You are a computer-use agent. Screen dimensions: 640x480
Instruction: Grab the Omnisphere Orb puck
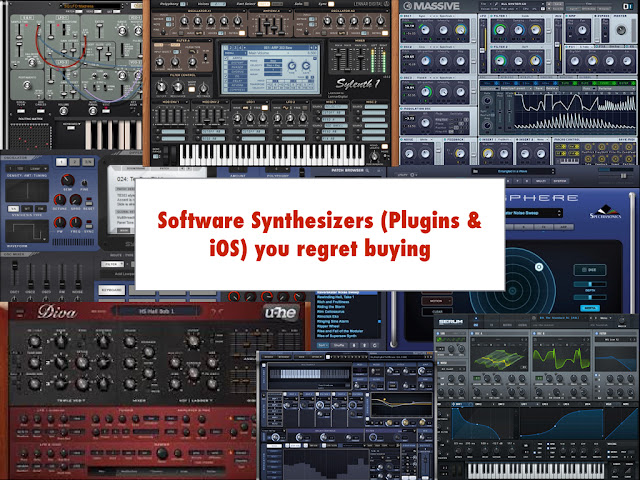click(x=539, y=267)
